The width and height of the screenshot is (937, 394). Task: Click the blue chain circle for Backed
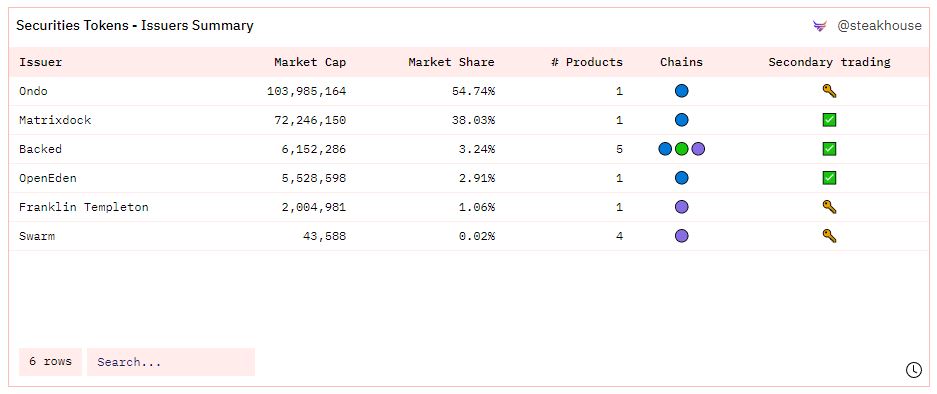point(665,149)
